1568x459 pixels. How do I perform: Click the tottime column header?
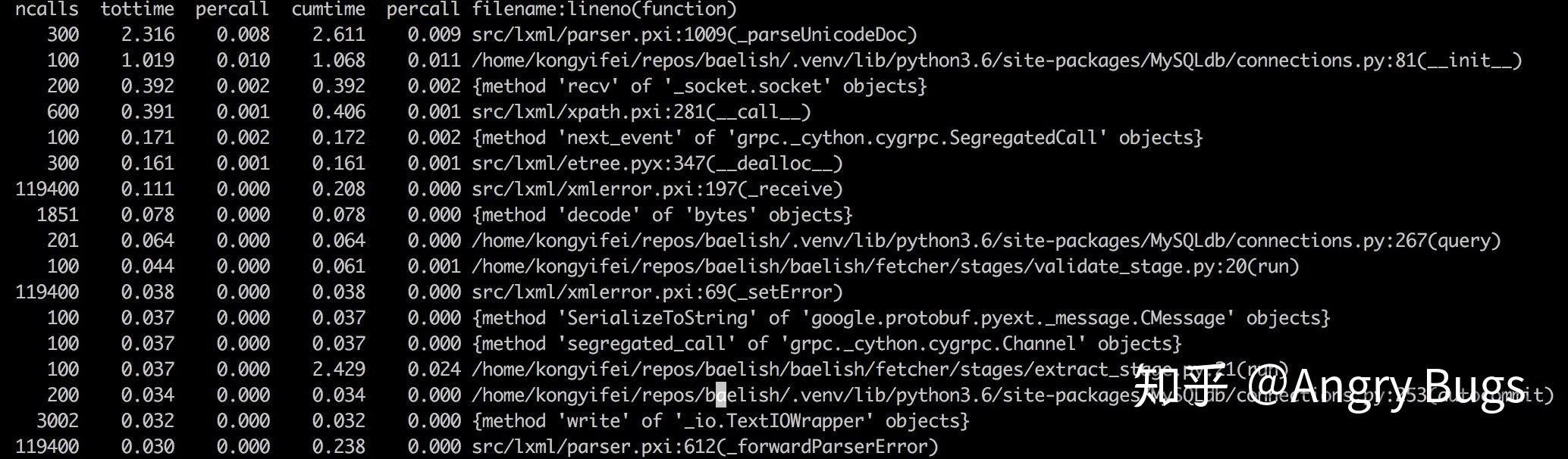(x=137, y=9)
